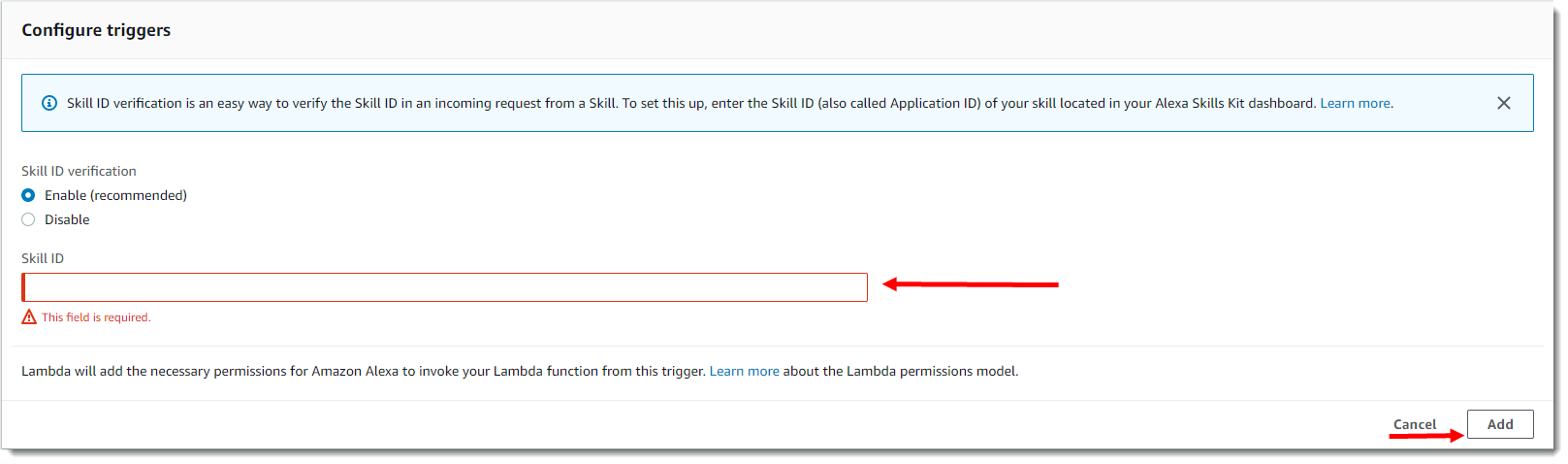Click the Add button
This screenshot has width=1568, height=464.
pos(1500,424)
